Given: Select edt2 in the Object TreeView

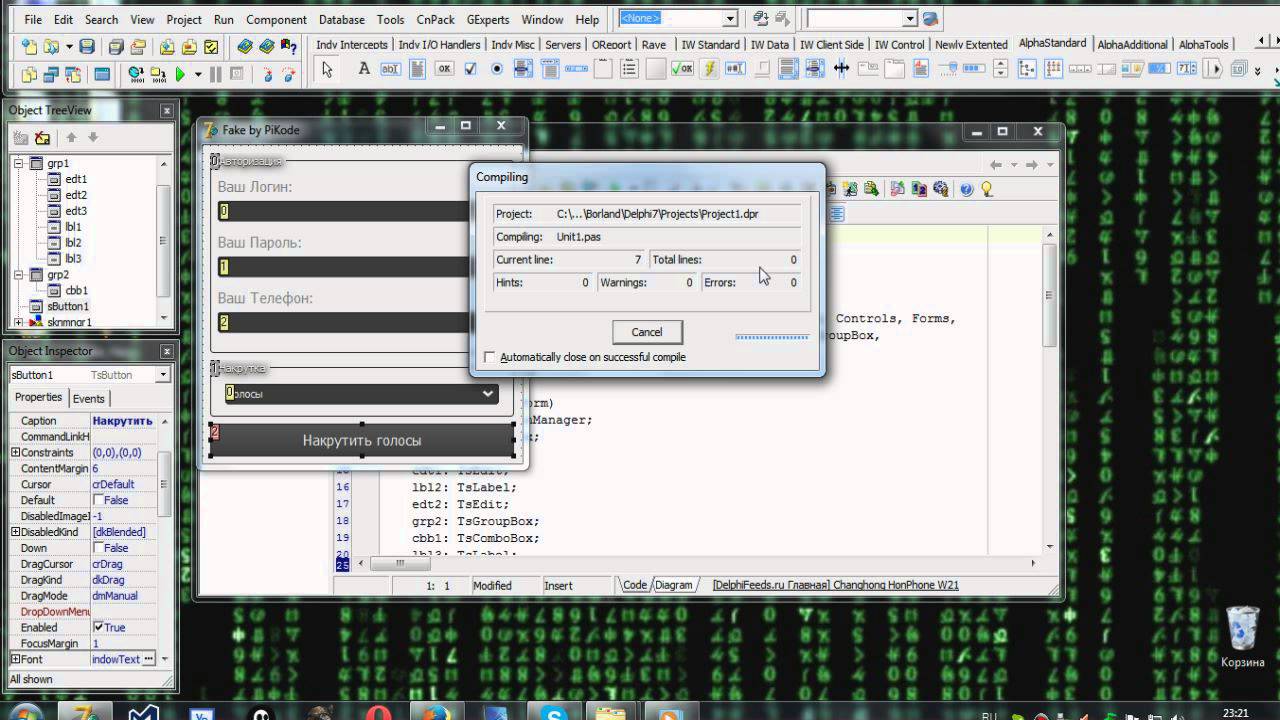Looking at the screenshot, I should coord(76,195).
